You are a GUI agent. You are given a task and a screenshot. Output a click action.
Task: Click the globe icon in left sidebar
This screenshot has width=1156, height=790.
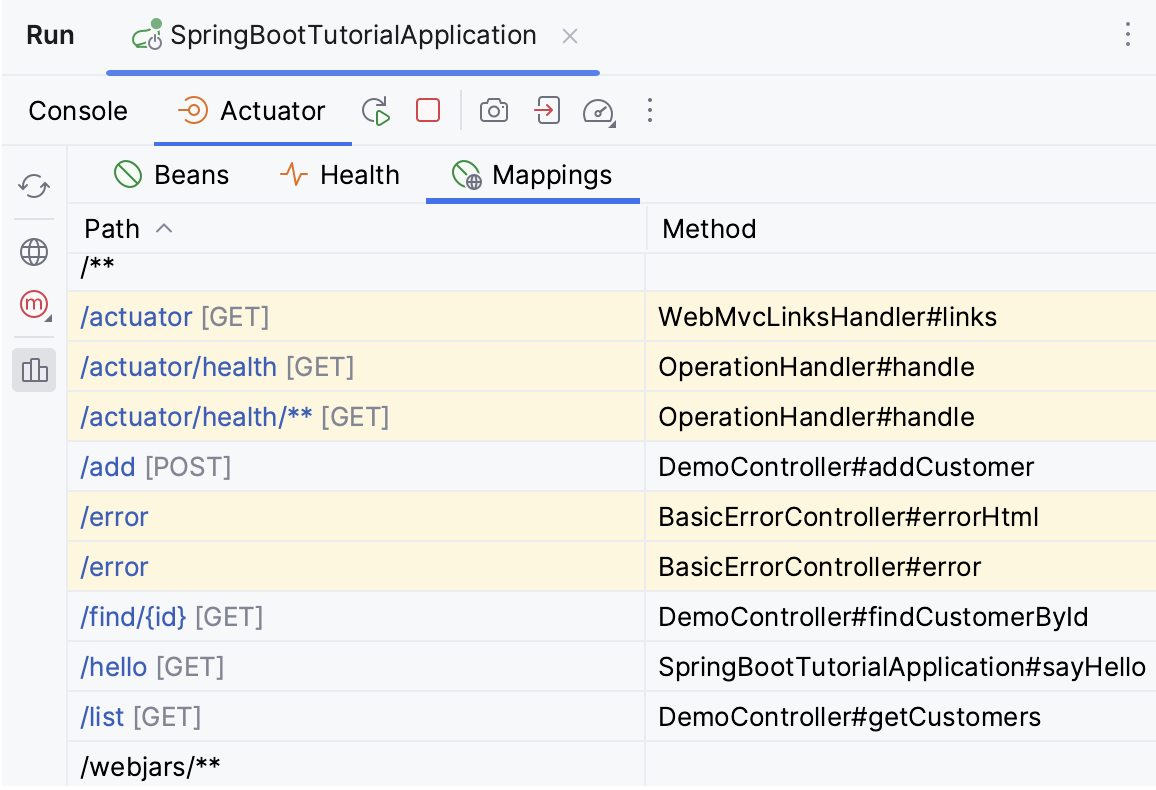[34, 252]
